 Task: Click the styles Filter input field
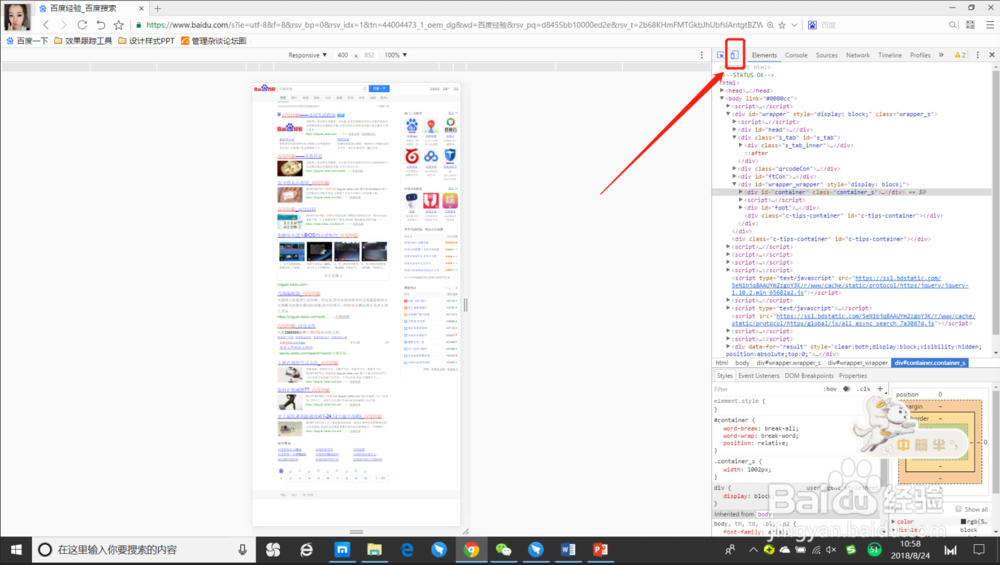point(765,388)
